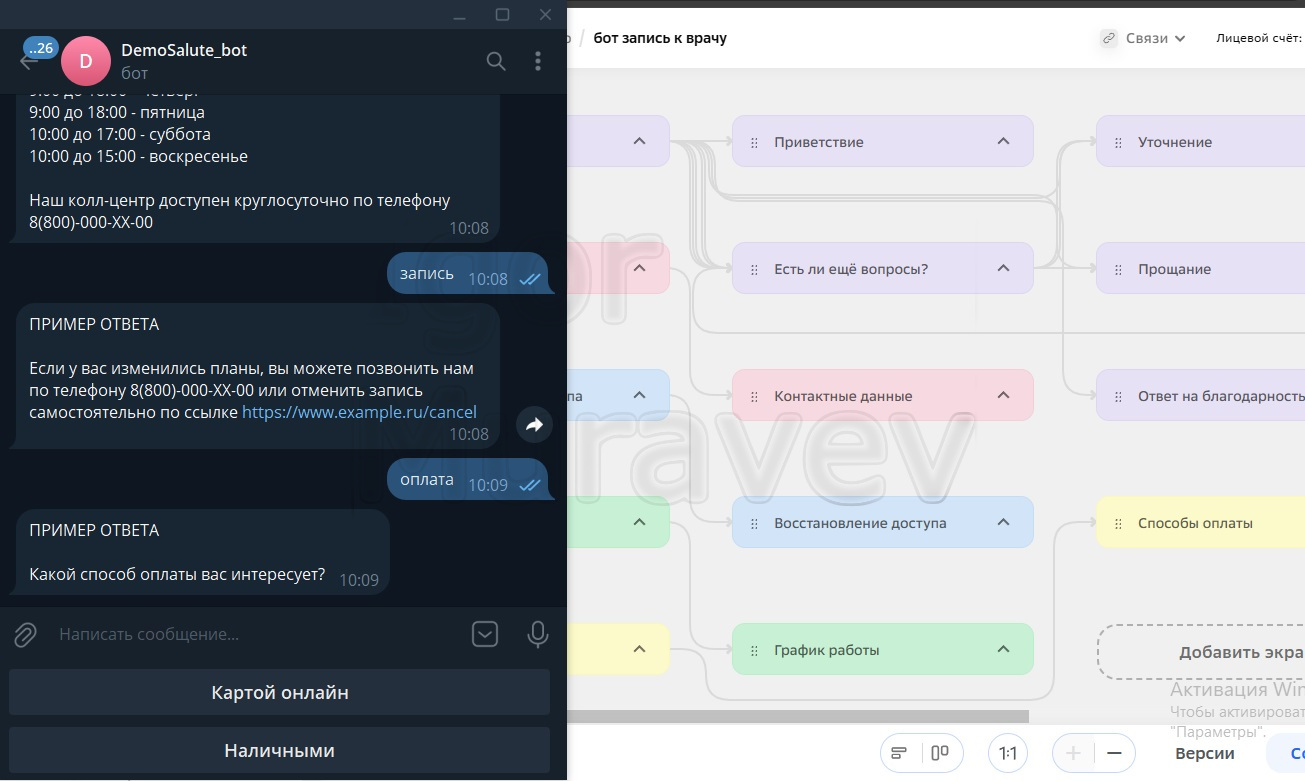This screenshot has height=781, width=1305.
Task: Switch to horizontal layout alignment icon
Action: (899, 753)
